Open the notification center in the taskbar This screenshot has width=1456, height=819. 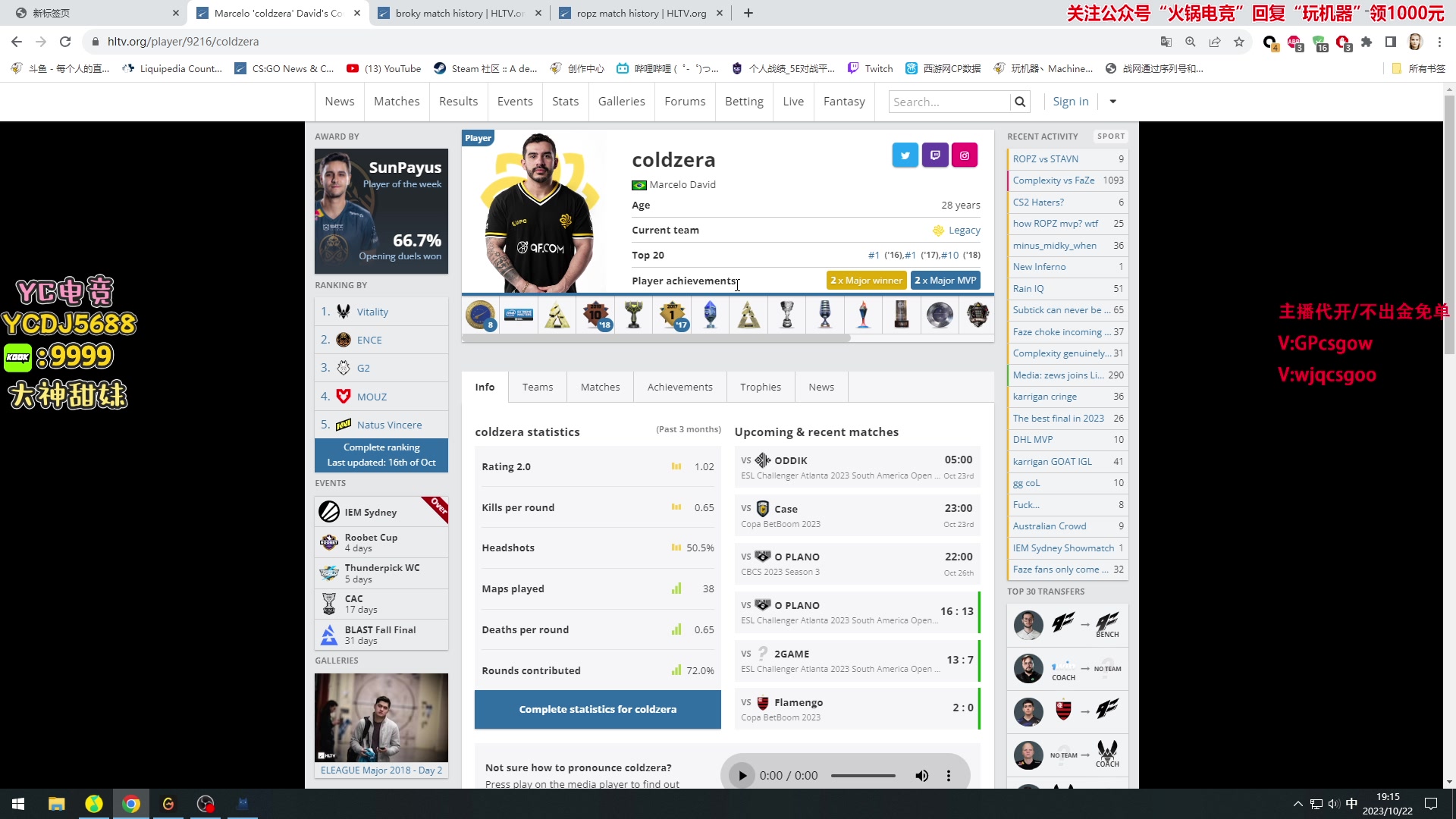pos(1431,804)
